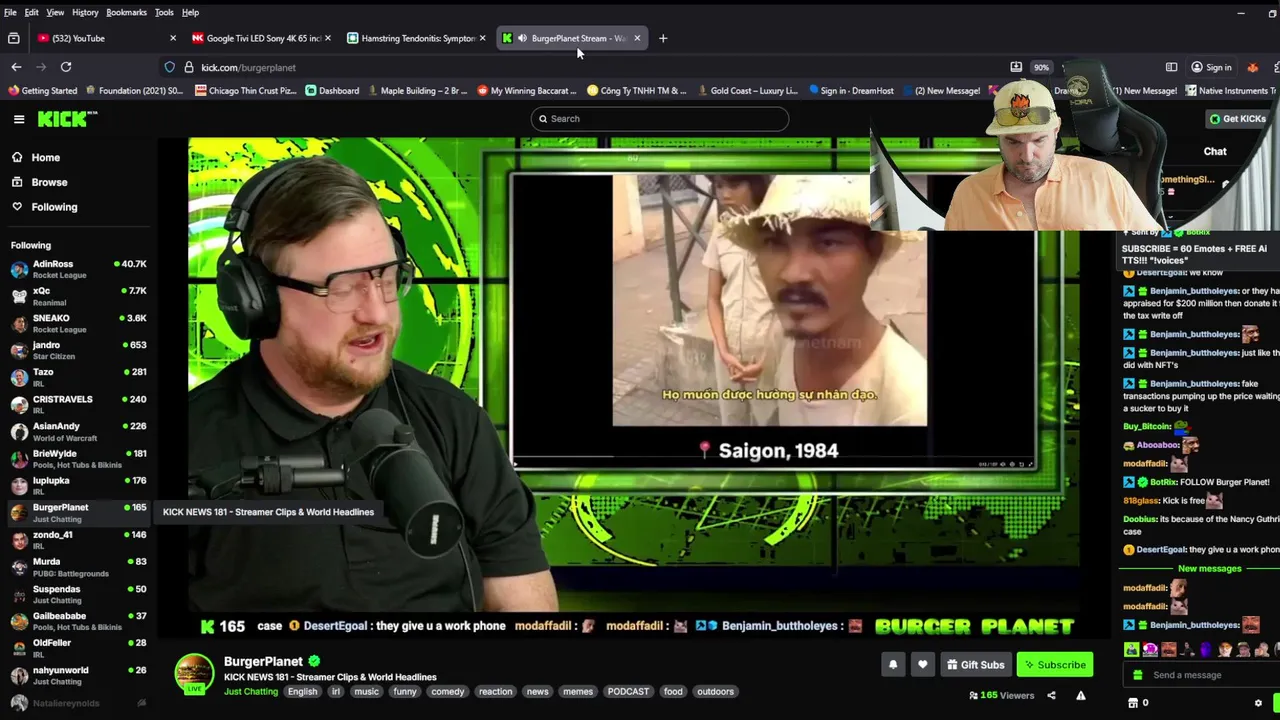Viewport: 1280px width, 720px height.
Task: Close the YouTube tab
Action: [x=173, y=38]
